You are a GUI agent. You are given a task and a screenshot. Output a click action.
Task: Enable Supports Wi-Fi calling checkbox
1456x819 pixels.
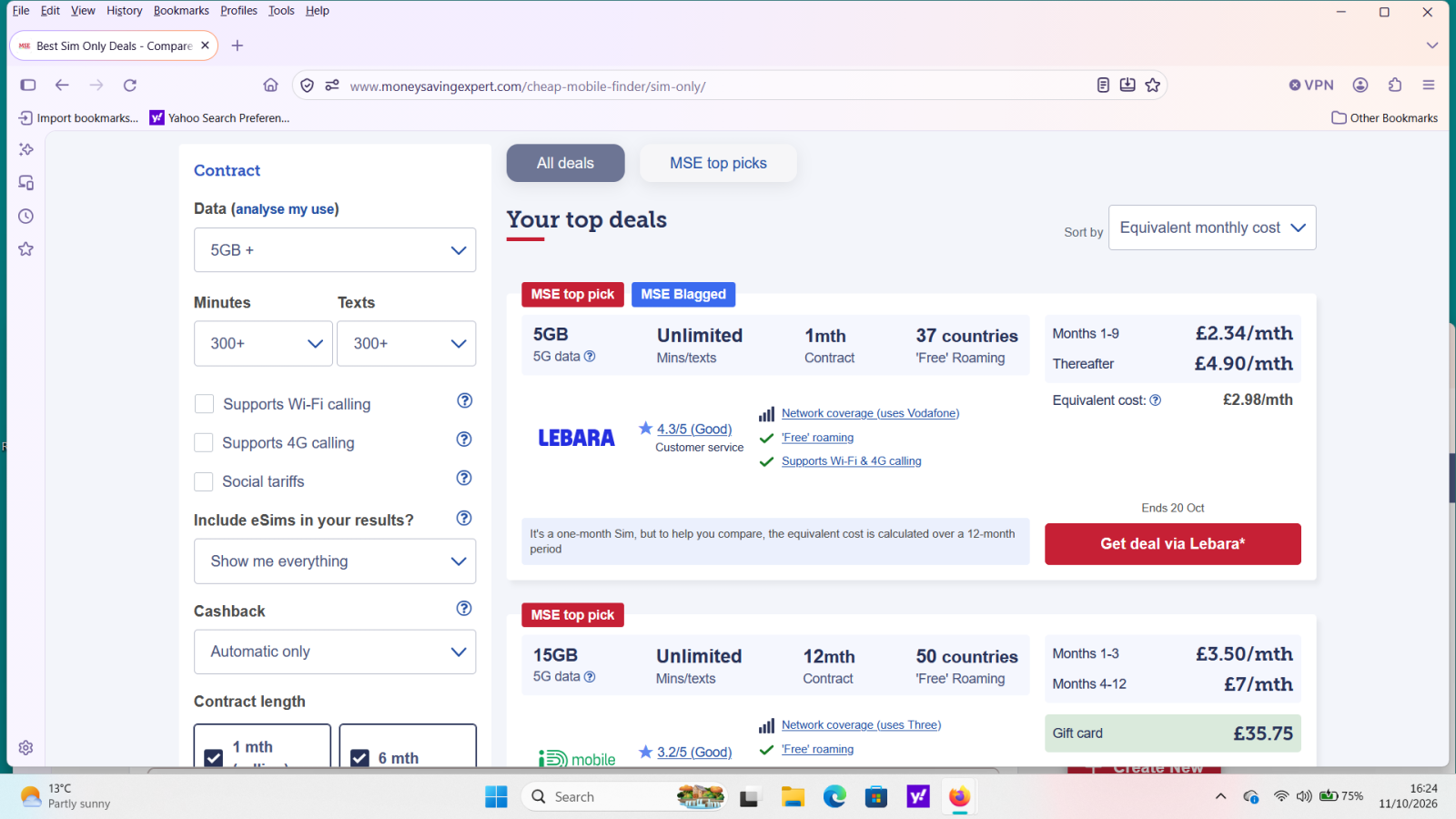[x=205, y=404]
